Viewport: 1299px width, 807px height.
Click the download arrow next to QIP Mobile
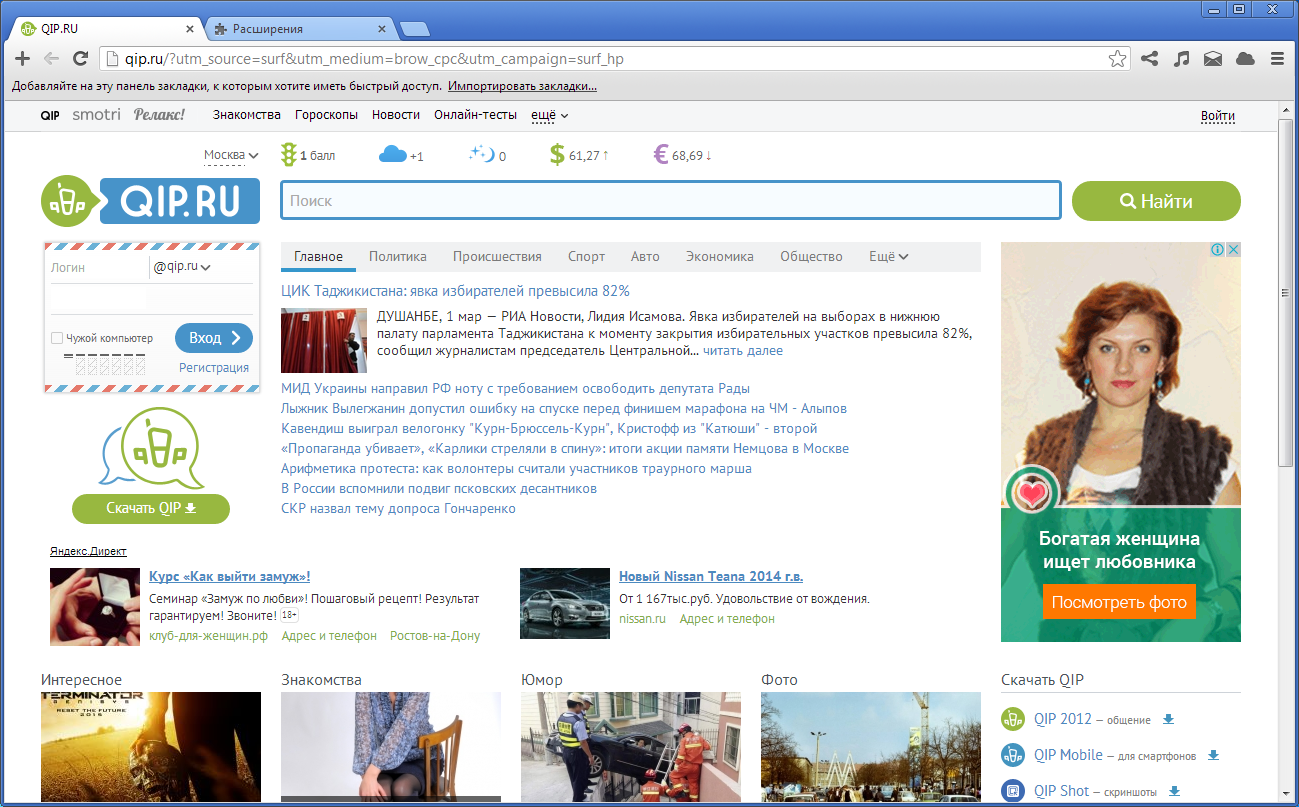(1214, 756)
